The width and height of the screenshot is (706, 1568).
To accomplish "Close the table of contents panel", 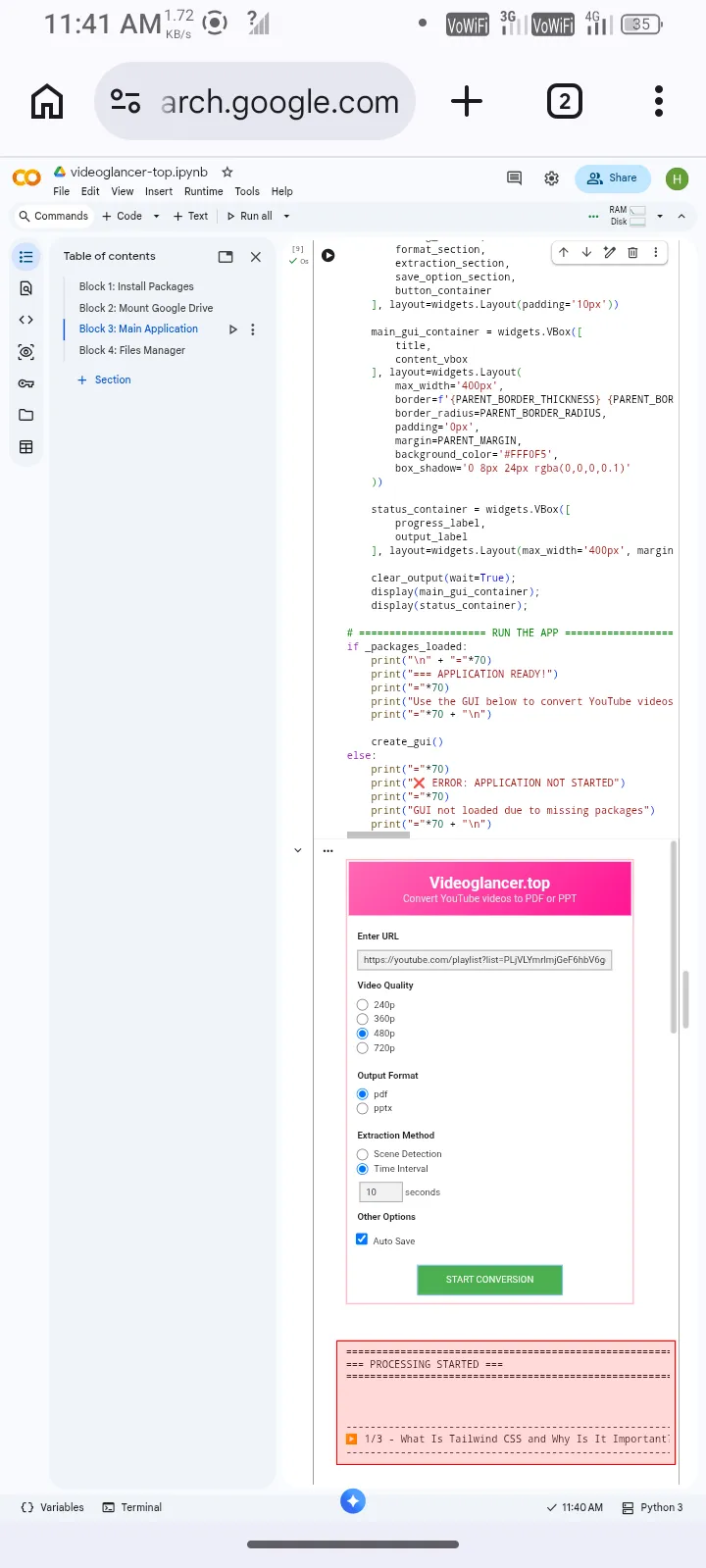I will click(x=256, y=257).
